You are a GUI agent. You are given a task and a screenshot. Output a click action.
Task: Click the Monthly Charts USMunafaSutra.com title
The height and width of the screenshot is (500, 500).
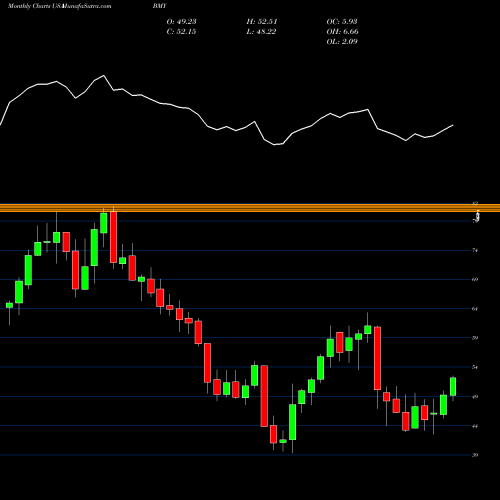point(59,6)
